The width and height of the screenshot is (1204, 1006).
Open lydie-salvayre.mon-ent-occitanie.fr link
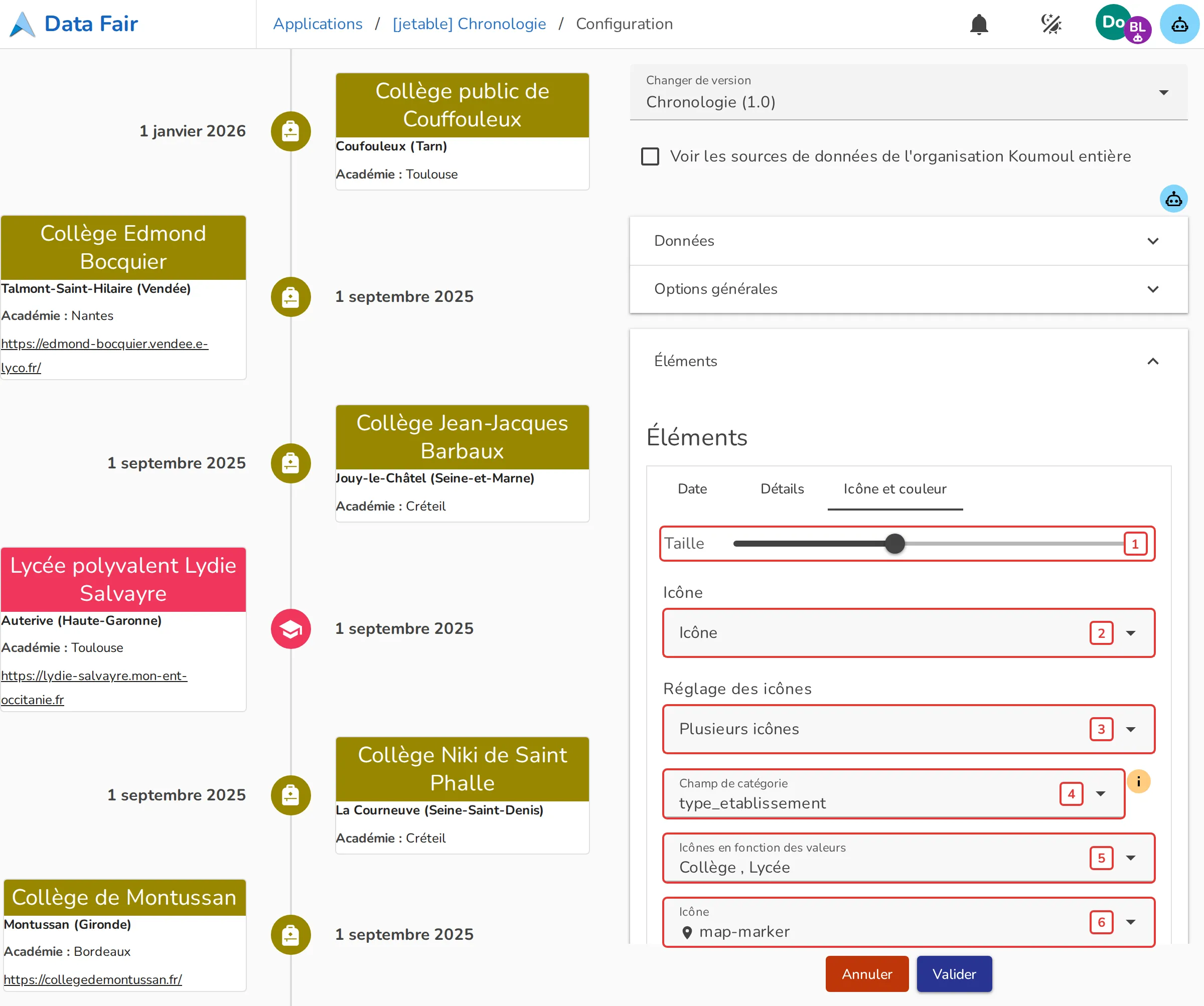click(94, 687)
